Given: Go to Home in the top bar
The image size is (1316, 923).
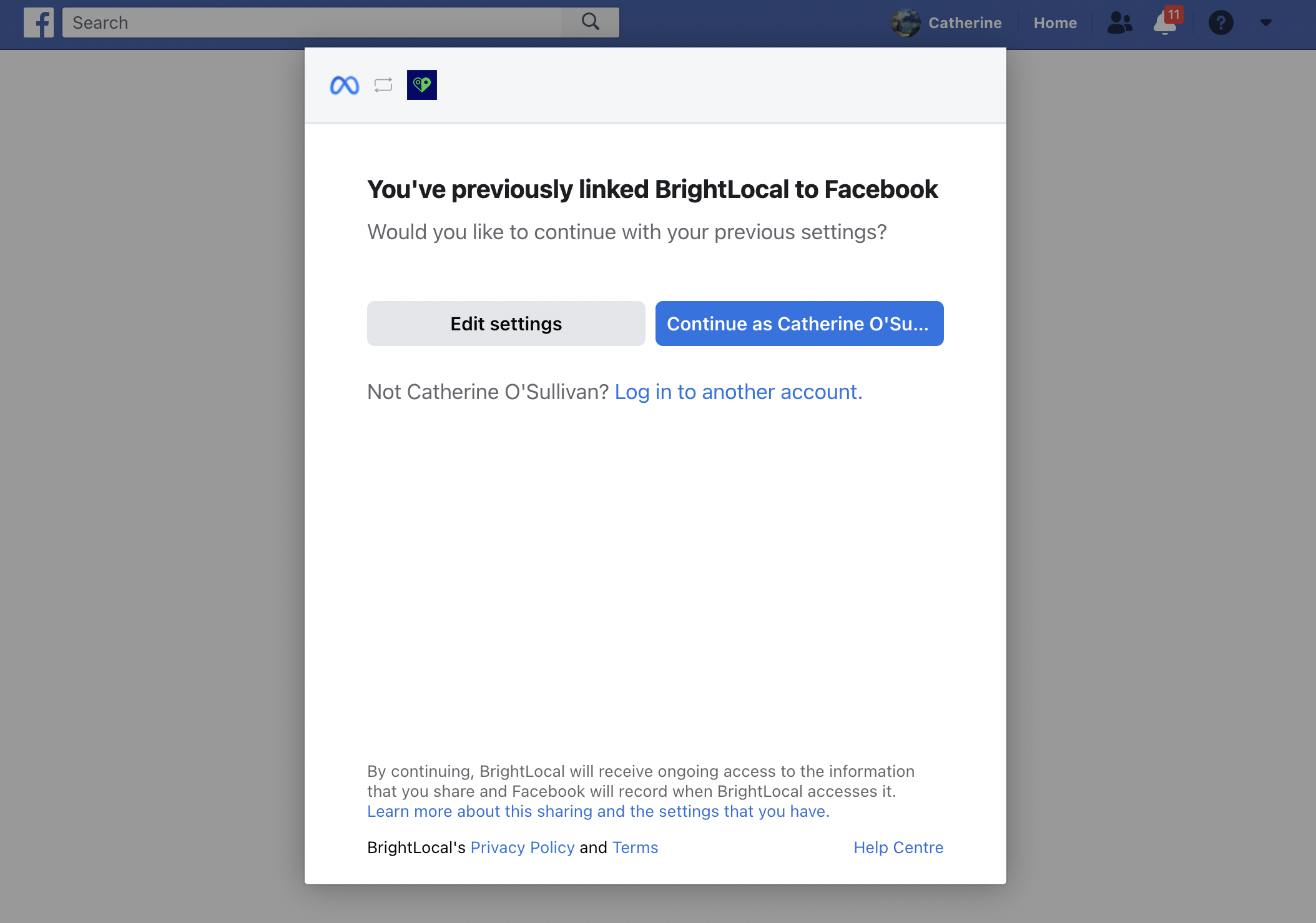Looking at the screenshot, I should pos(1055,22).
